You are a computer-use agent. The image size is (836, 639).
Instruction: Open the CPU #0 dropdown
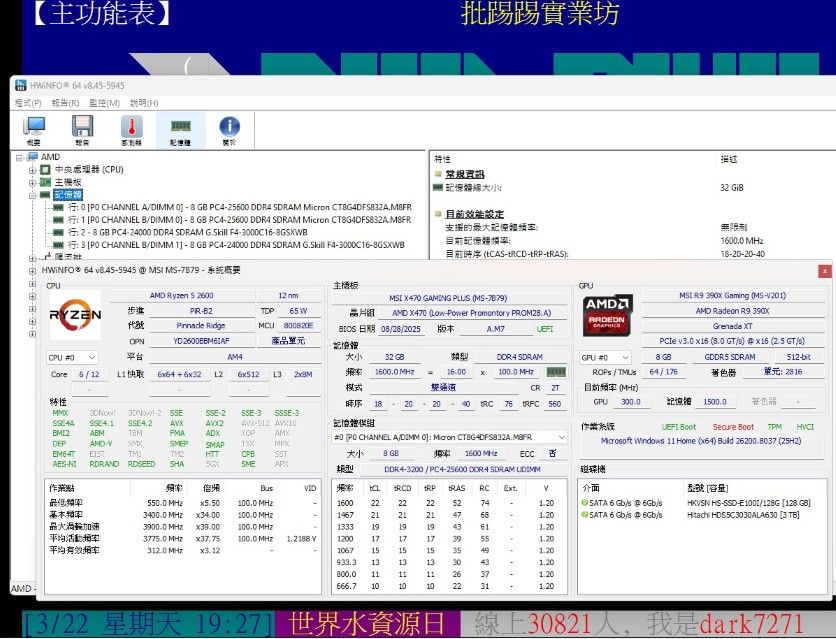click(x=73, y=357)
